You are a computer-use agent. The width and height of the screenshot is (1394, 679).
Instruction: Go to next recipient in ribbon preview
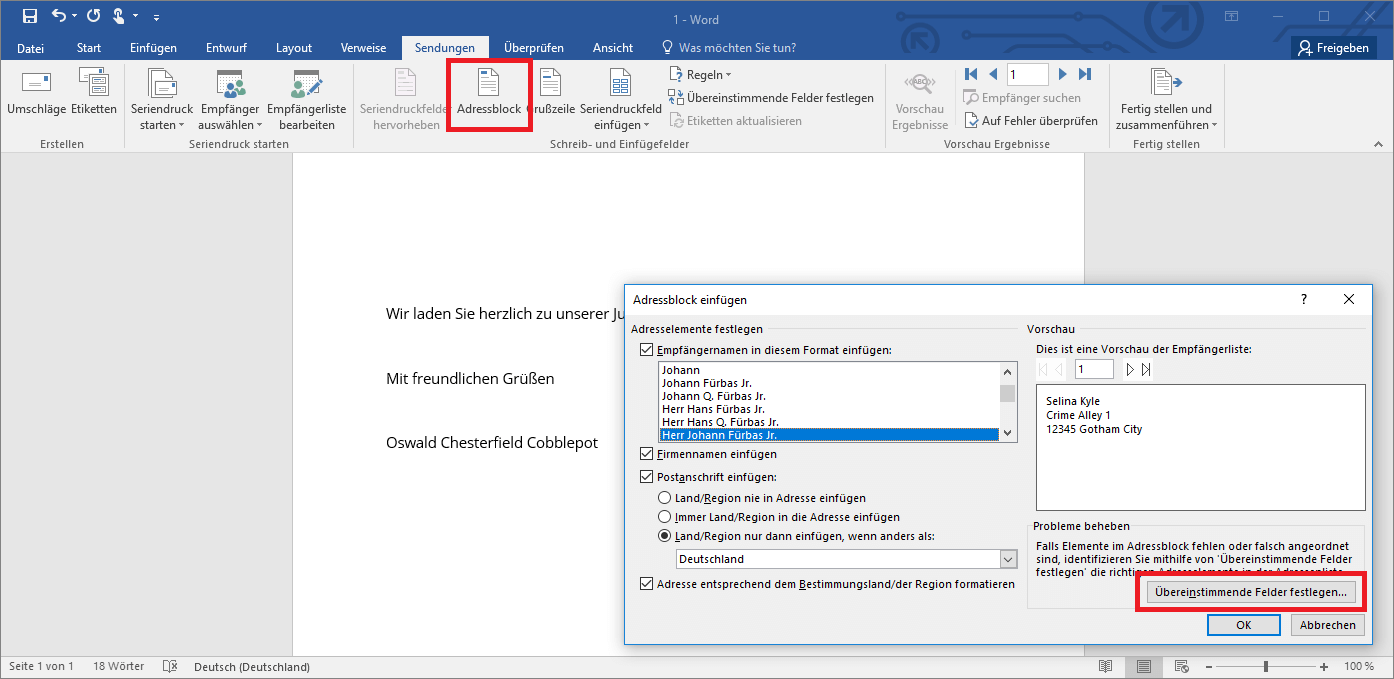click(1063, 74)
